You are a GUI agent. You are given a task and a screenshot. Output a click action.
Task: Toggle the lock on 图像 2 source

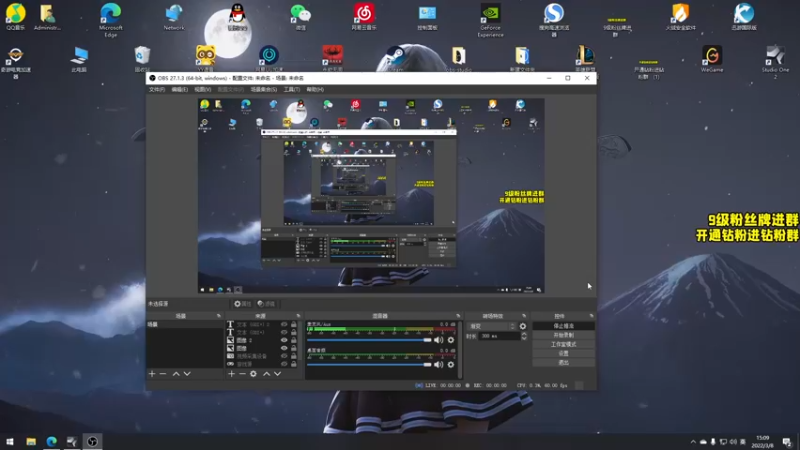pos(293,340)
